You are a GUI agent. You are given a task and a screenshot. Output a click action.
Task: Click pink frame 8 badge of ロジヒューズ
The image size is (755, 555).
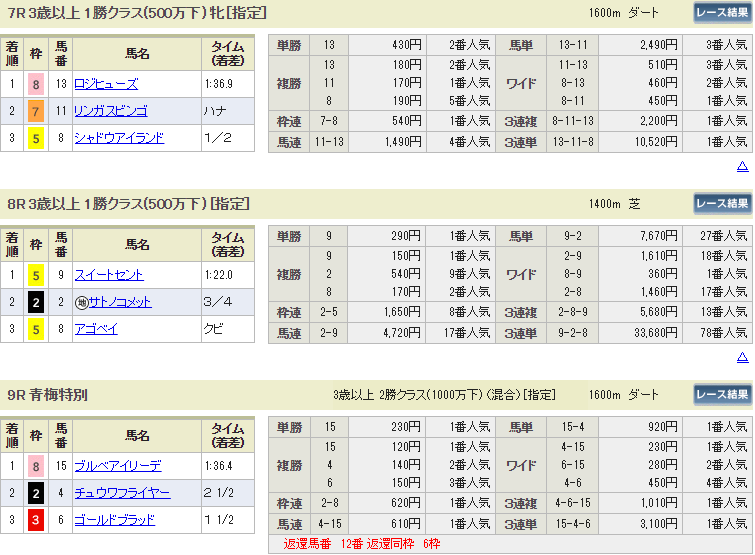click(36, 85)
